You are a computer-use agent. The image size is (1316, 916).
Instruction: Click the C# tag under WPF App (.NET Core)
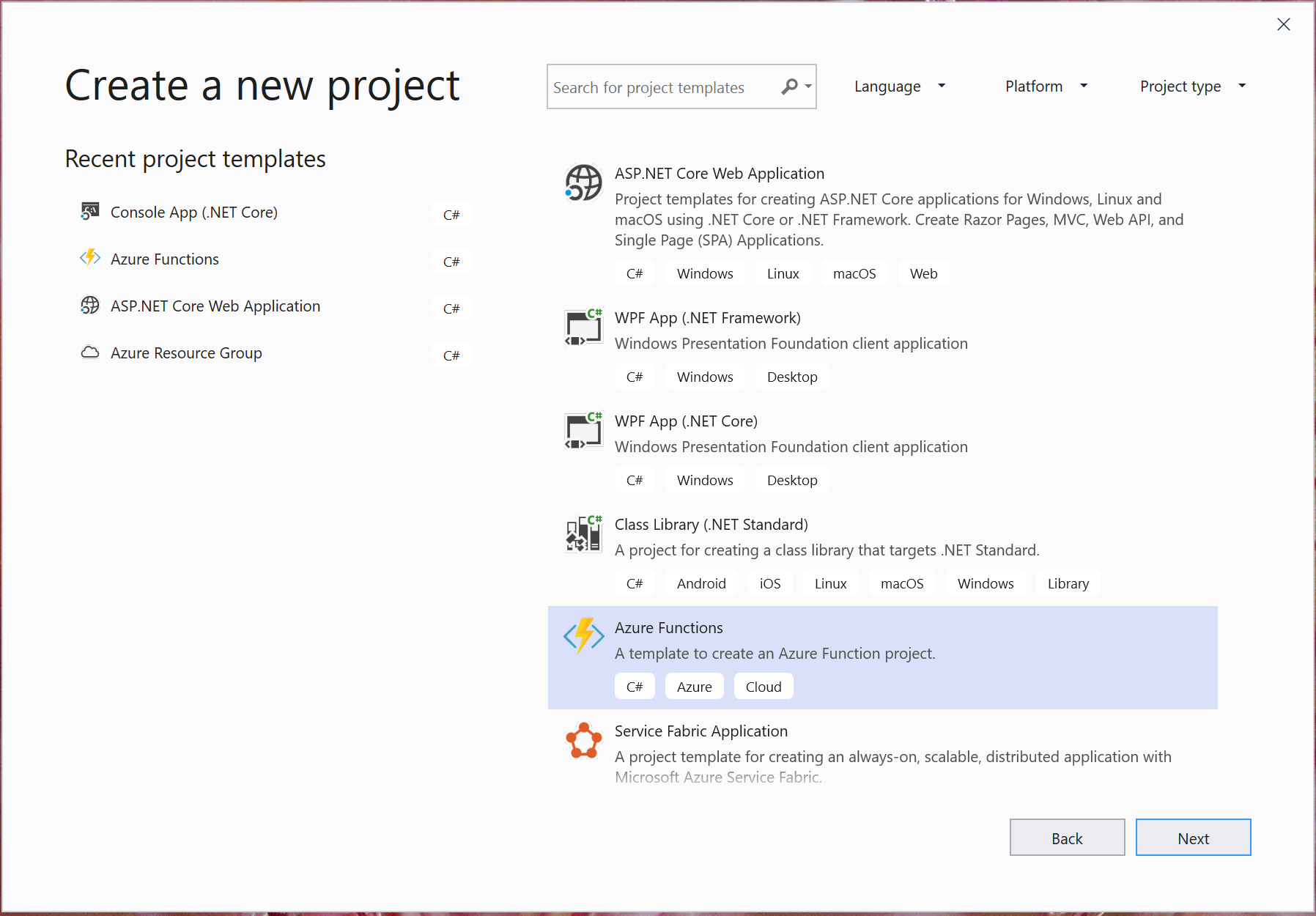pyautogui.click(x=635, y=480)
